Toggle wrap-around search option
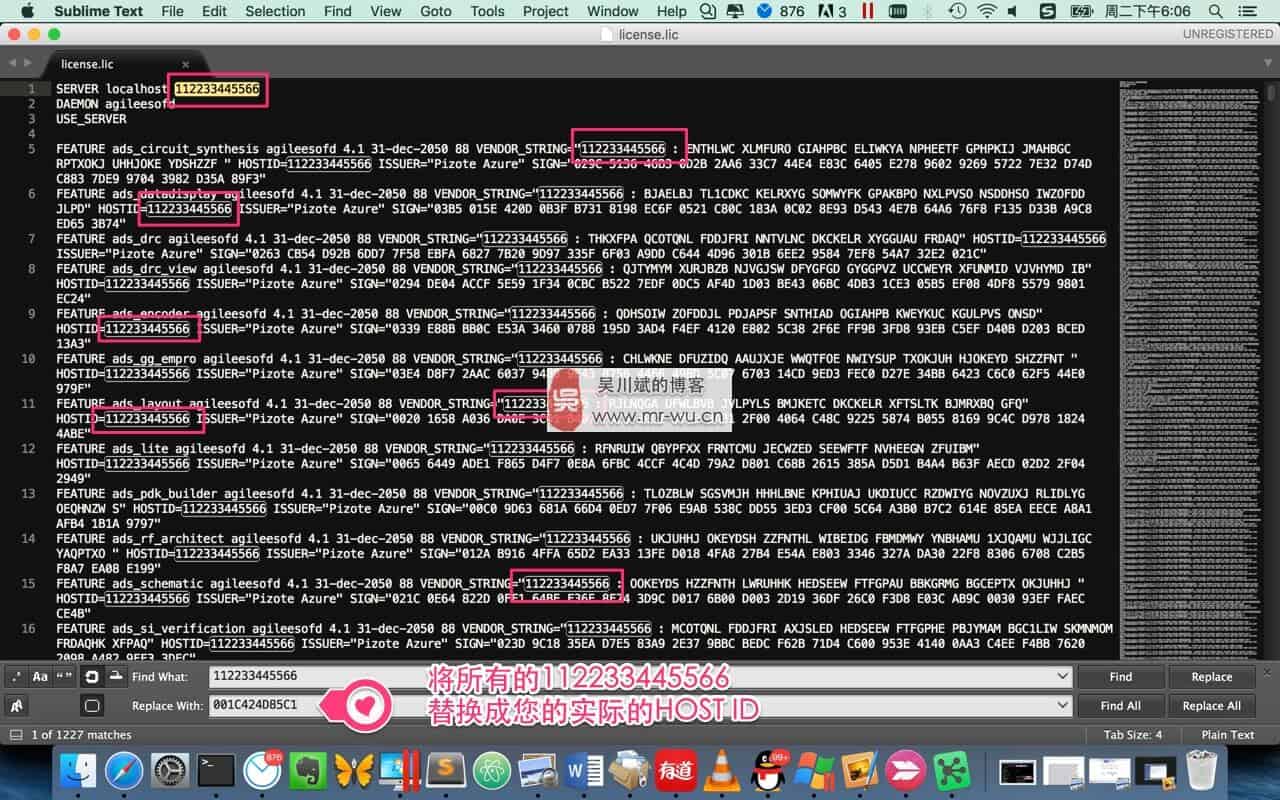This screenshot has height=800, width=1280. (92, 677)
